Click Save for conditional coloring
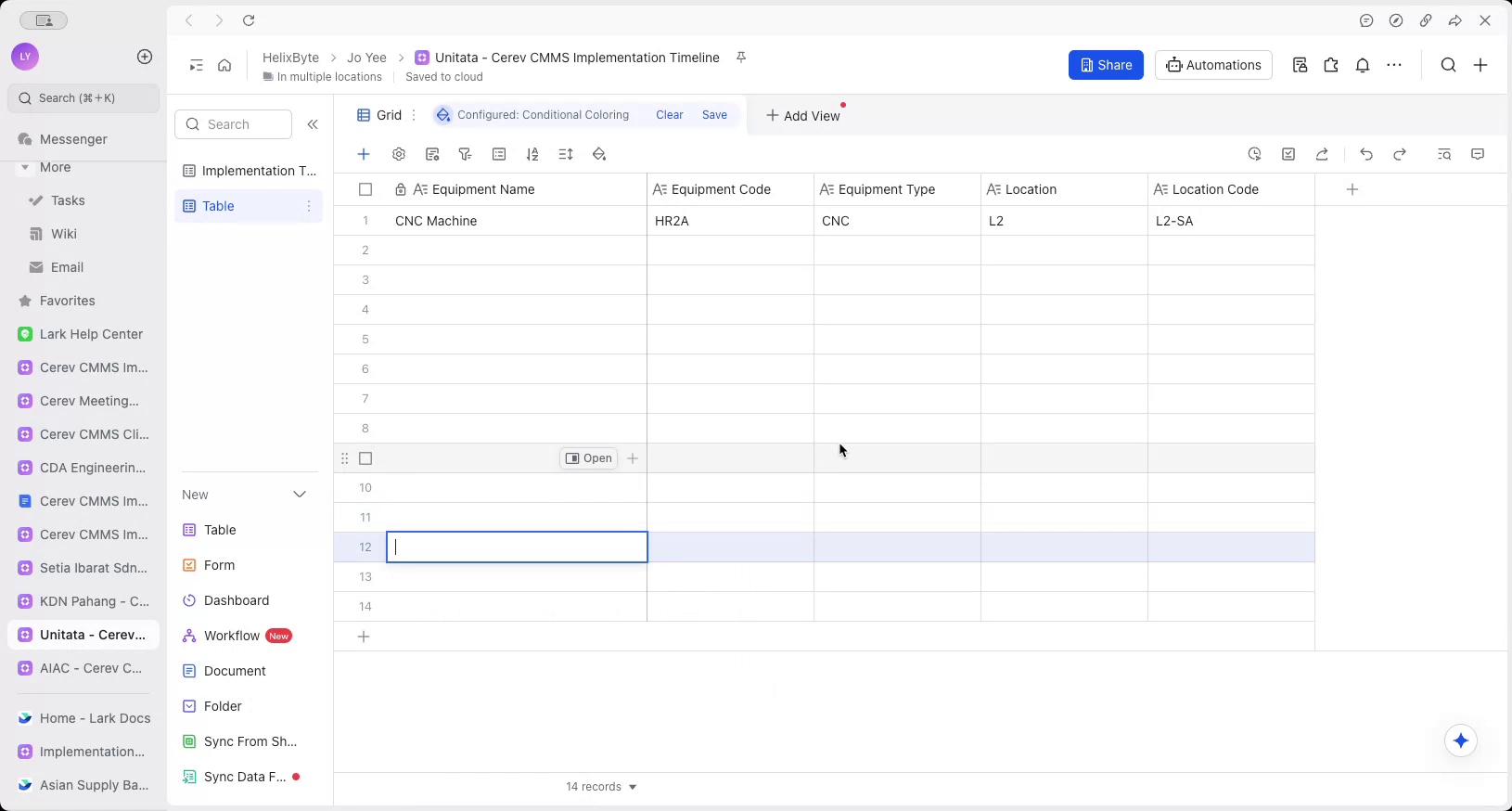 [x=714, y=115]
